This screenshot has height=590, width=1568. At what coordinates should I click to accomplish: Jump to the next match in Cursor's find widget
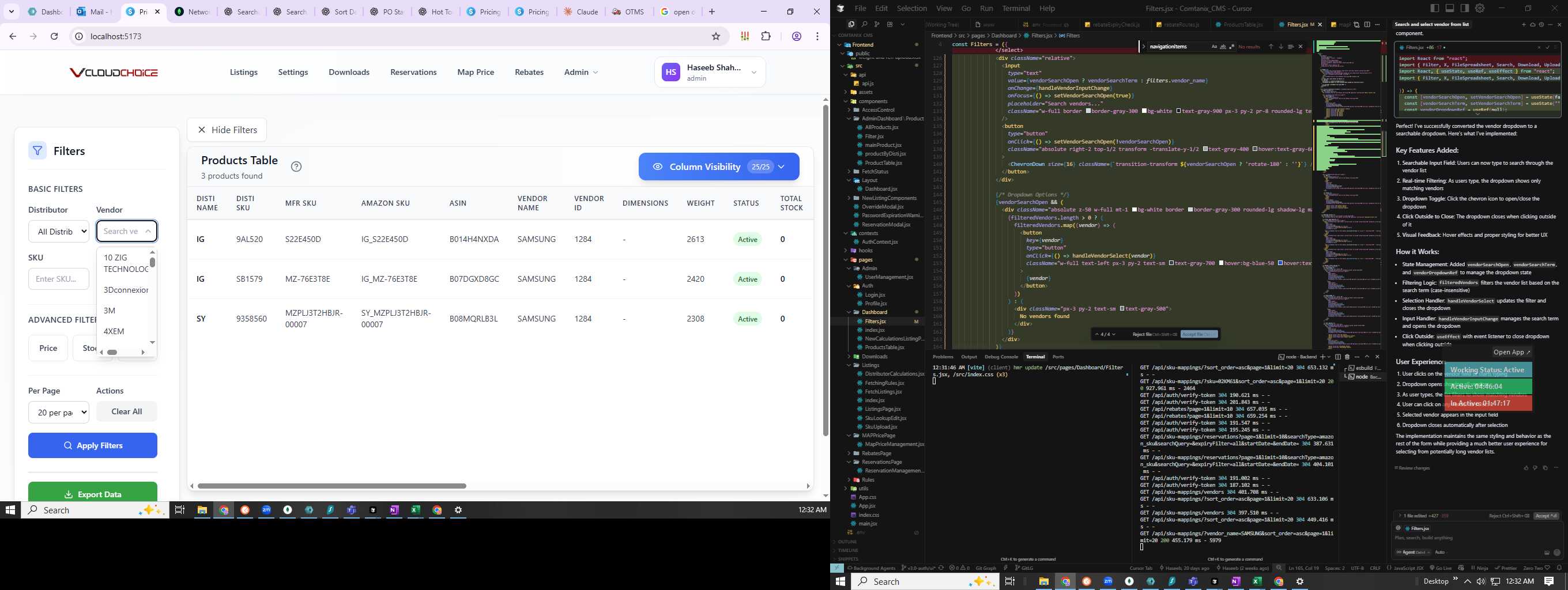click(x=1281, y=46)
